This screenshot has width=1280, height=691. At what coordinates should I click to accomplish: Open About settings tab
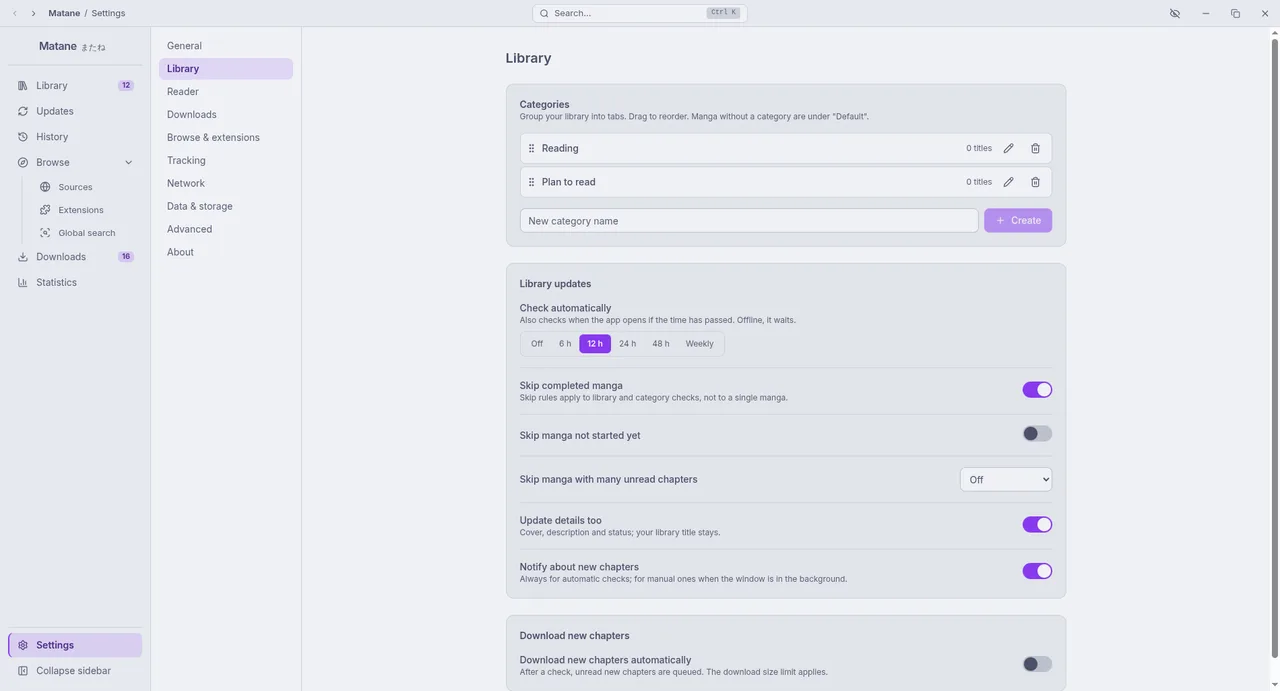[226, 253]
